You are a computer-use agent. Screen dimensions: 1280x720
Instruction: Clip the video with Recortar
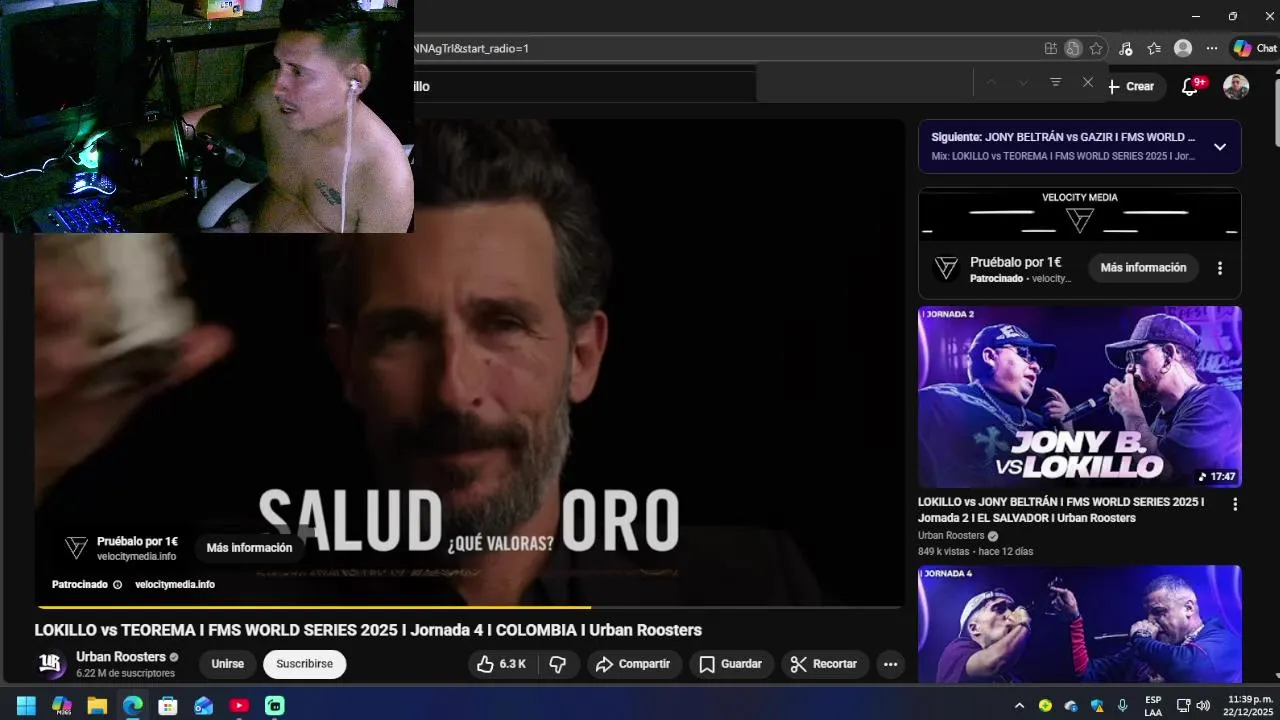[824, 664]
